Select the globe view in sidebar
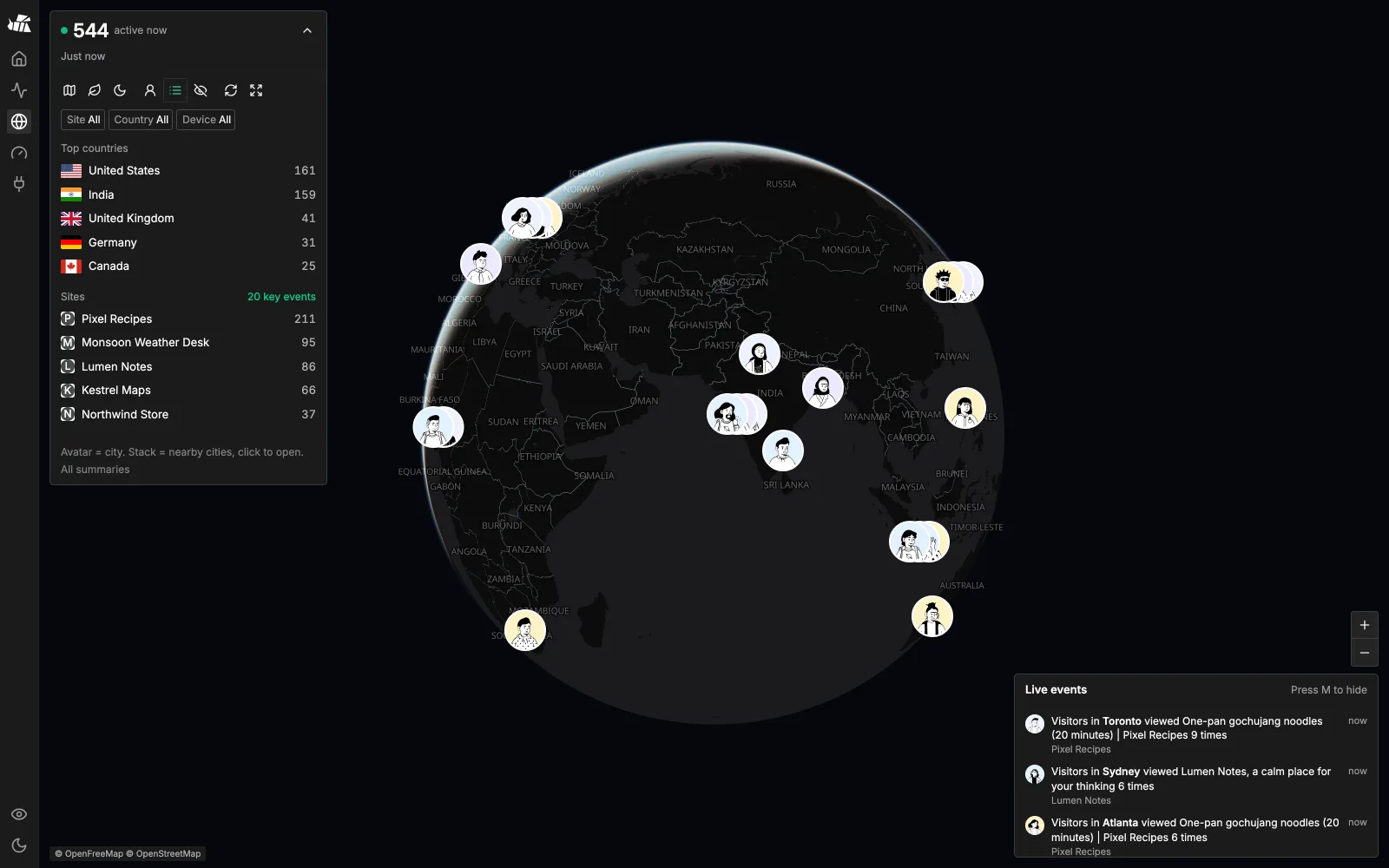The width and height of the screenshot is (1389, 868). (x=19, y=122)
